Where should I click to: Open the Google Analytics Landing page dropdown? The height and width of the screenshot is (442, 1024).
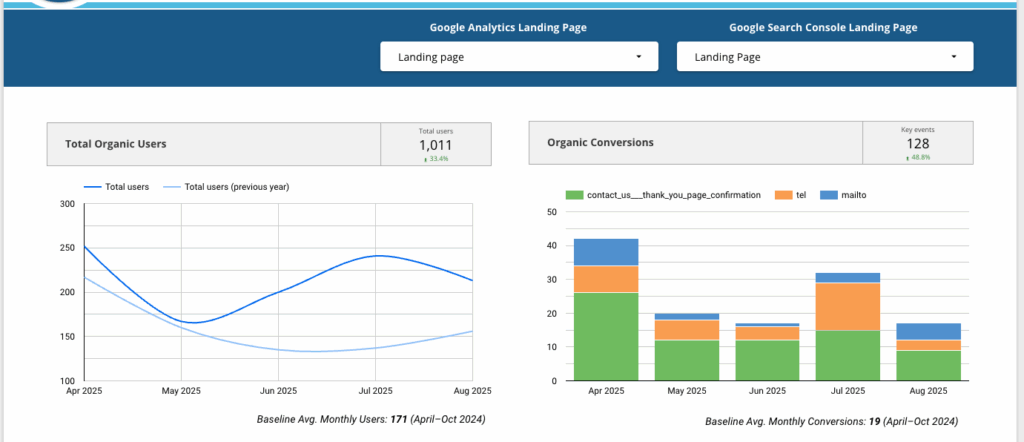tap(518, 57)
